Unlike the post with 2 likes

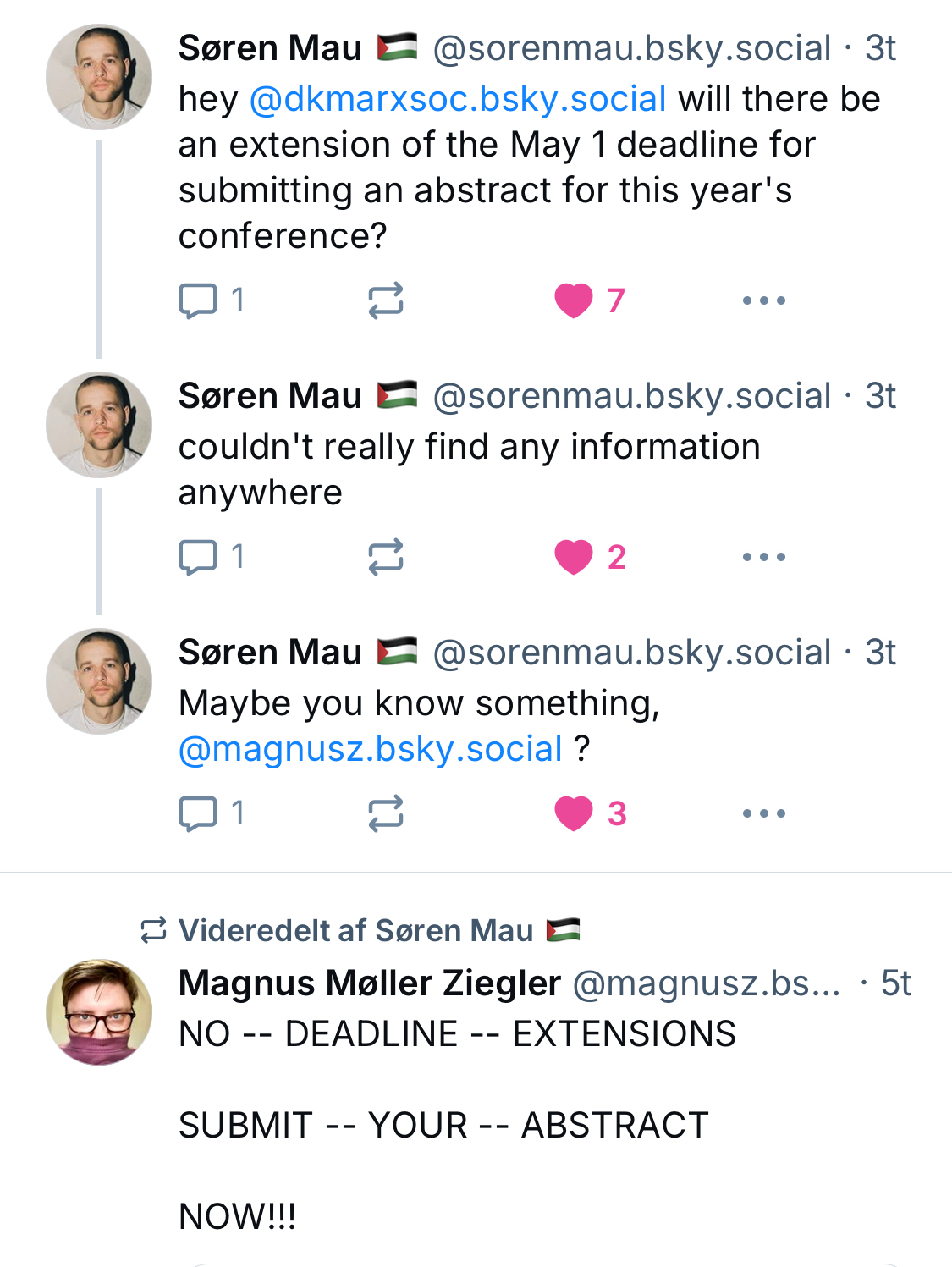point(574,557)
